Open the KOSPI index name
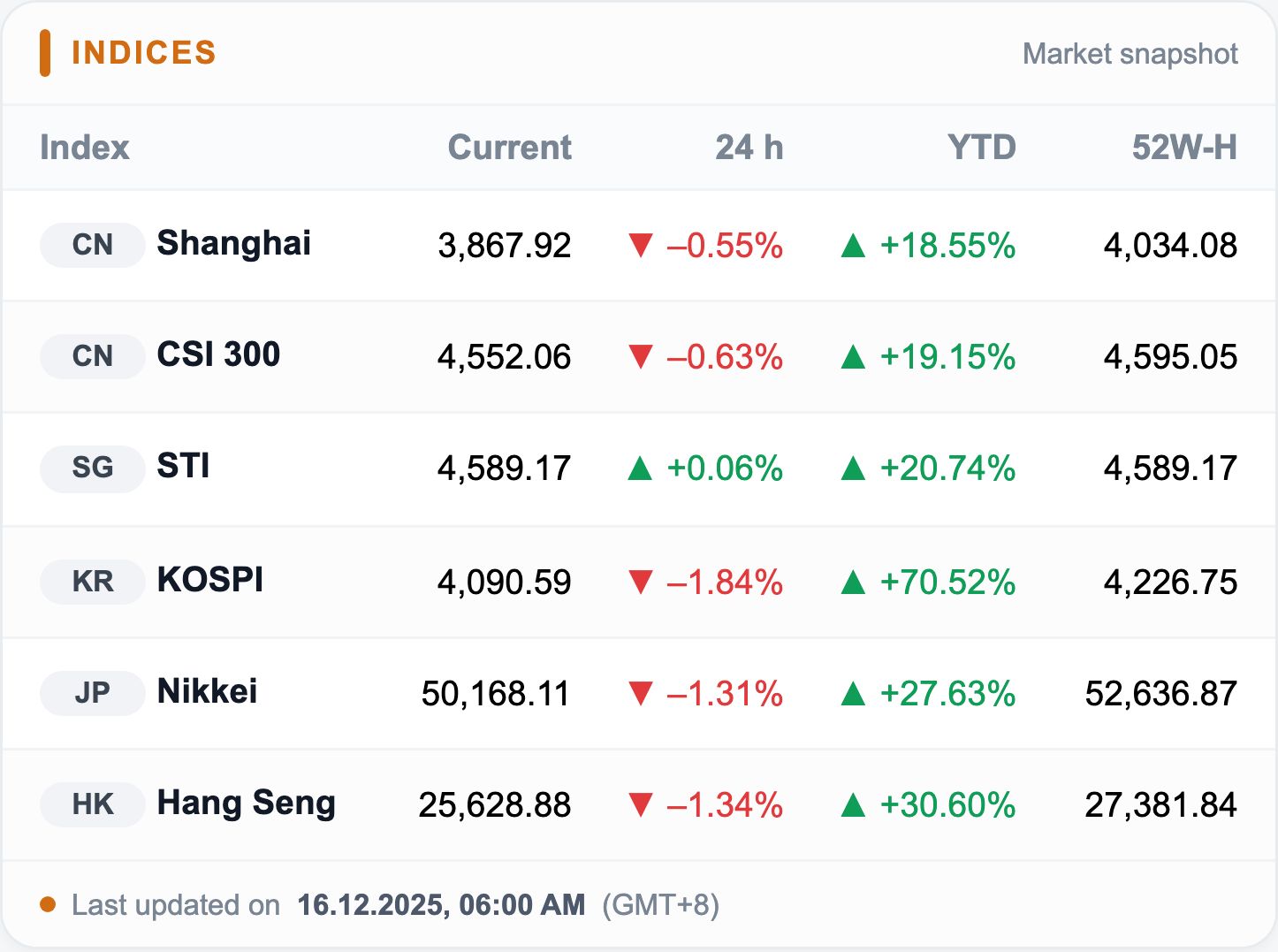Image resolution: width=1278 pixels, height=952 pixels. [x=210, y=580]
